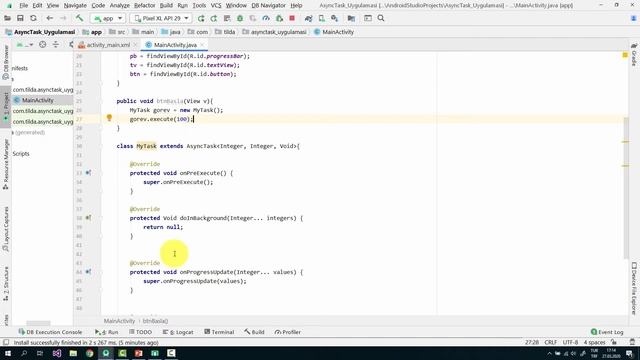Click the override gutter marker beside doInBackground
Image resolution: width=640 pixels, height=360 pixels.
[88, 218]
